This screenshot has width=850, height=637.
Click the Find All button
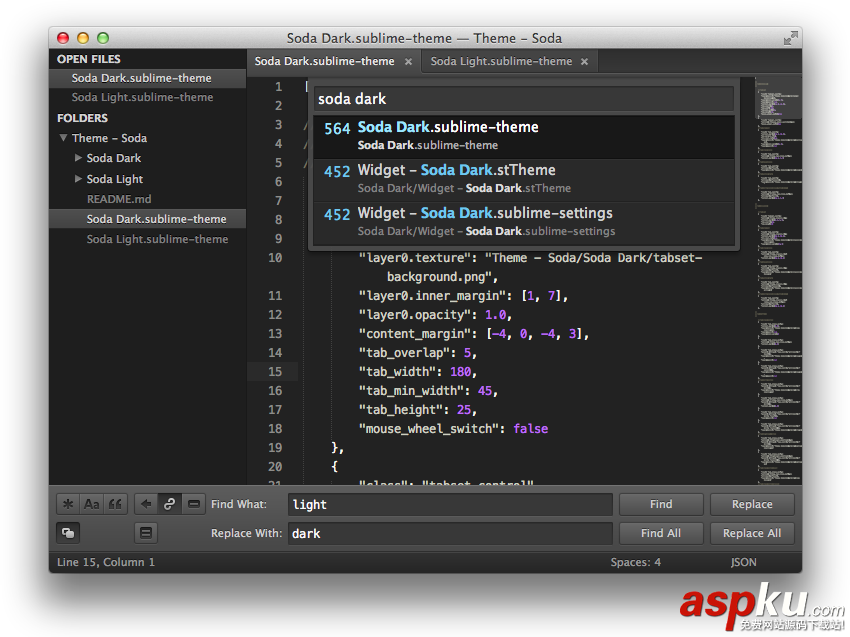tap(661, 533)
